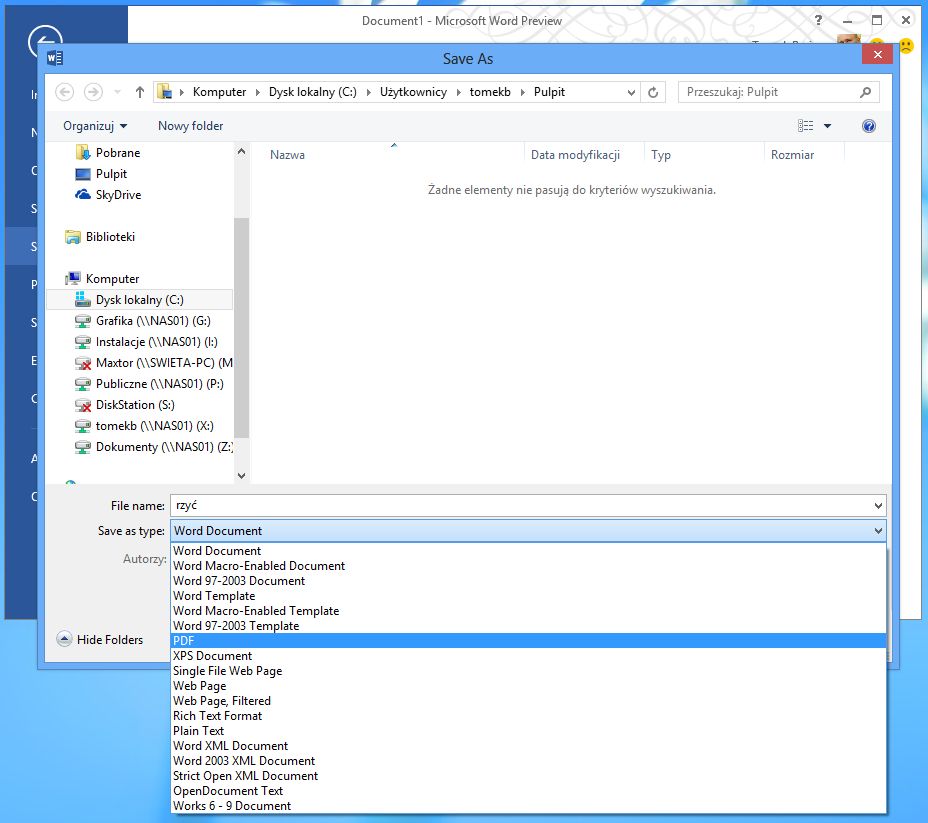The height and width of the screenshot is (823, 928).
Task: Choose Word Macro-Enabled Document
Action: point(529,566)
